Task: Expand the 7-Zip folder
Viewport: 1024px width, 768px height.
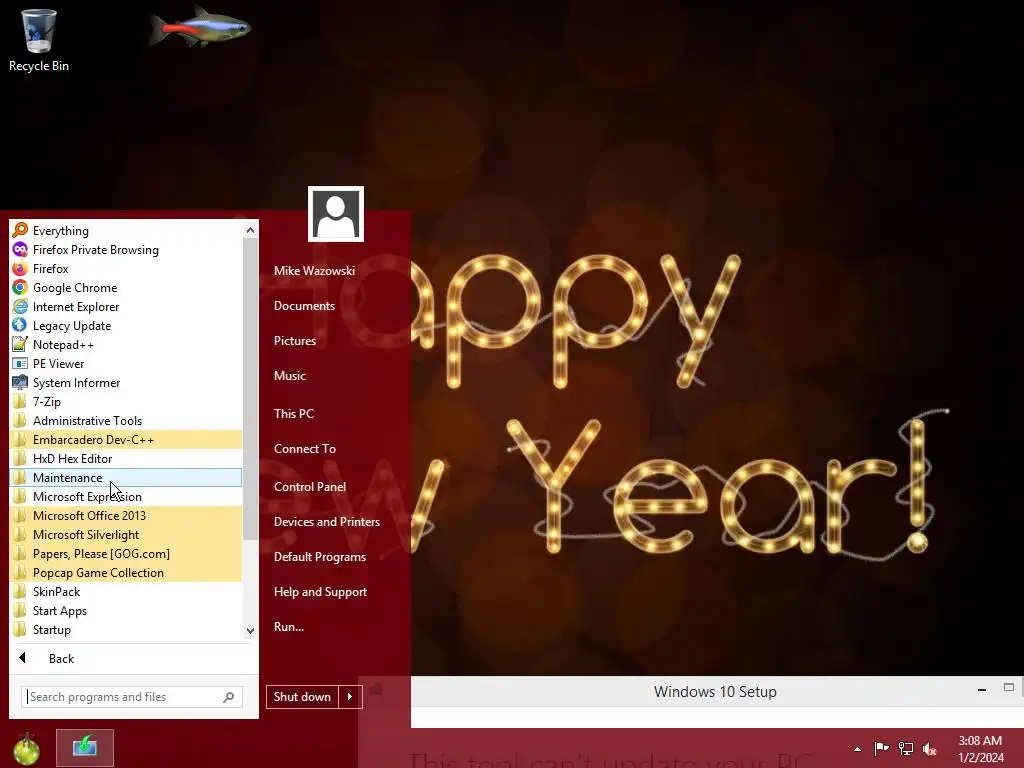Action: (126, 402)
